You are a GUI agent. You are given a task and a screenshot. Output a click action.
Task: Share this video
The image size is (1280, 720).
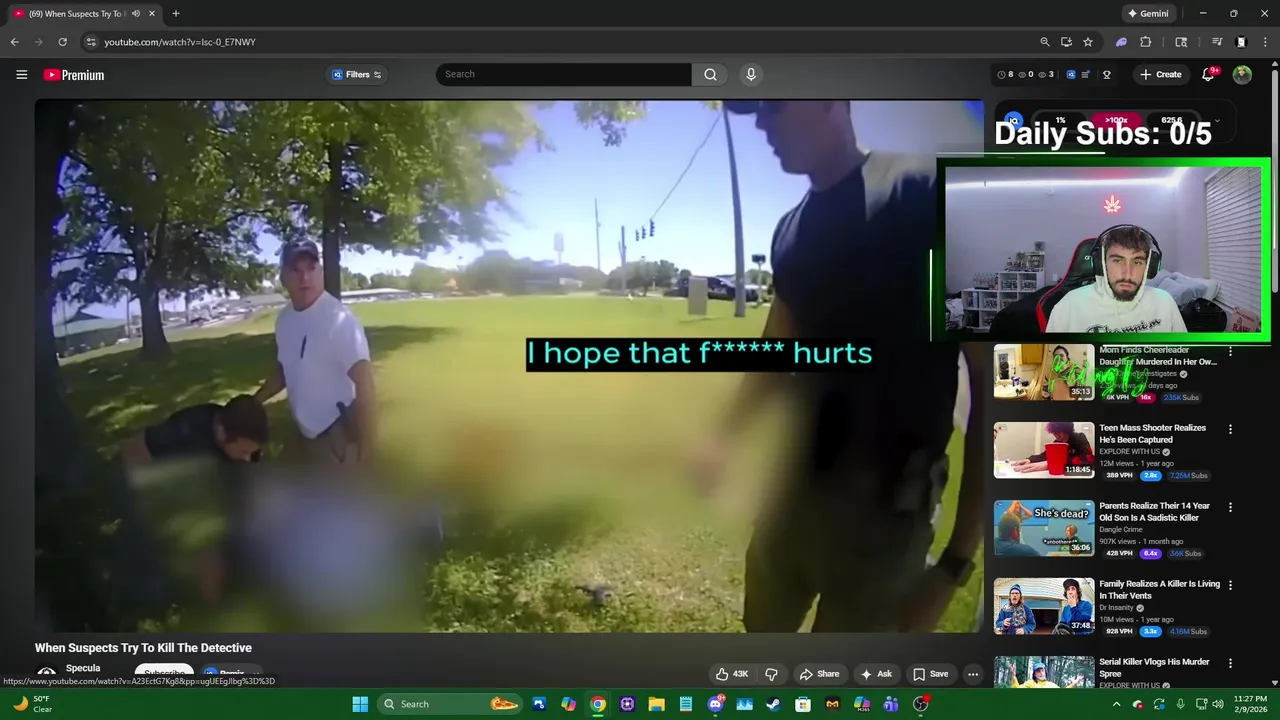pyautogui.click(x=819, y=674)
